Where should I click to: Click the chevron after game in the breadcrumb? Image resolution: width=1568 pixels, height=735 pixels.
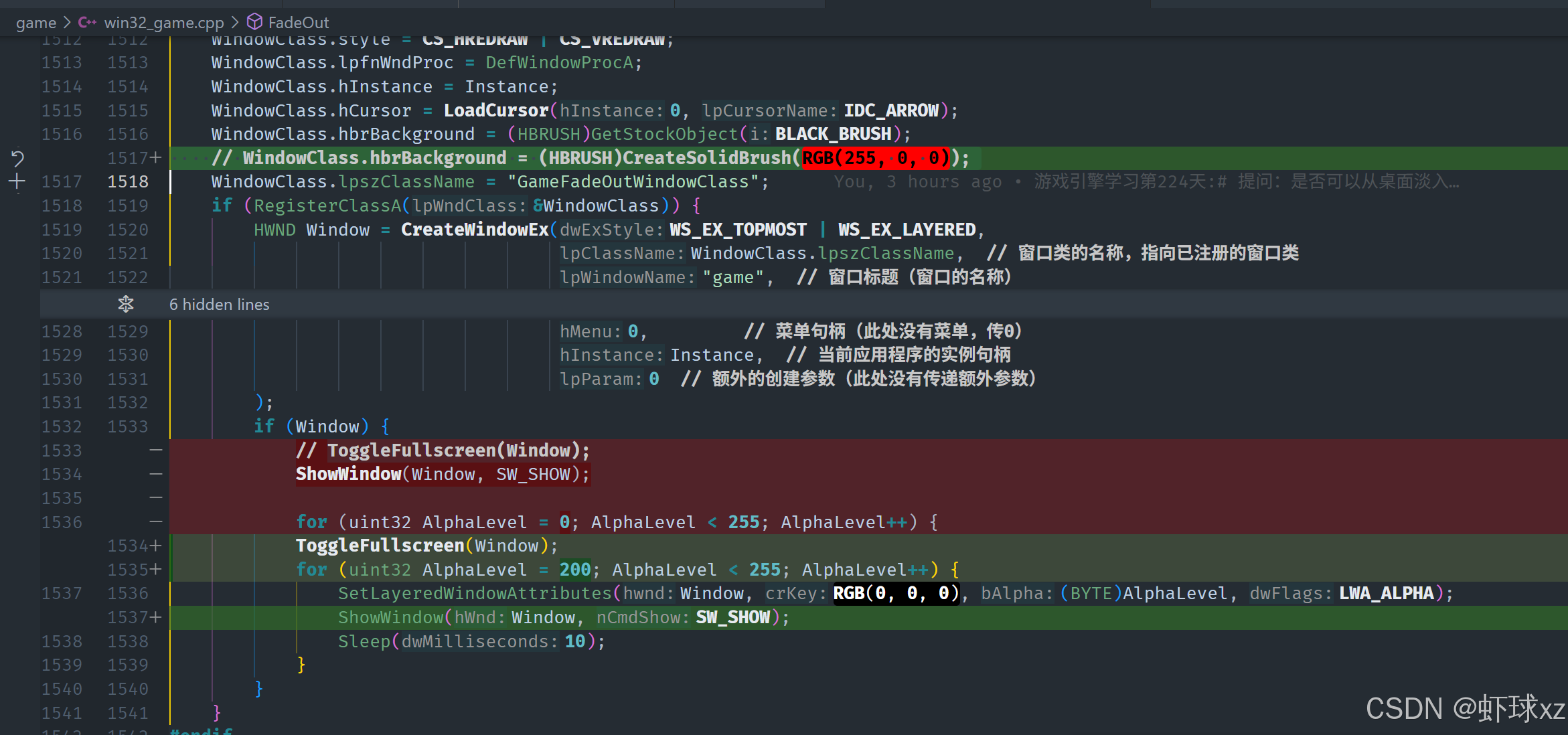click(67, 22)
